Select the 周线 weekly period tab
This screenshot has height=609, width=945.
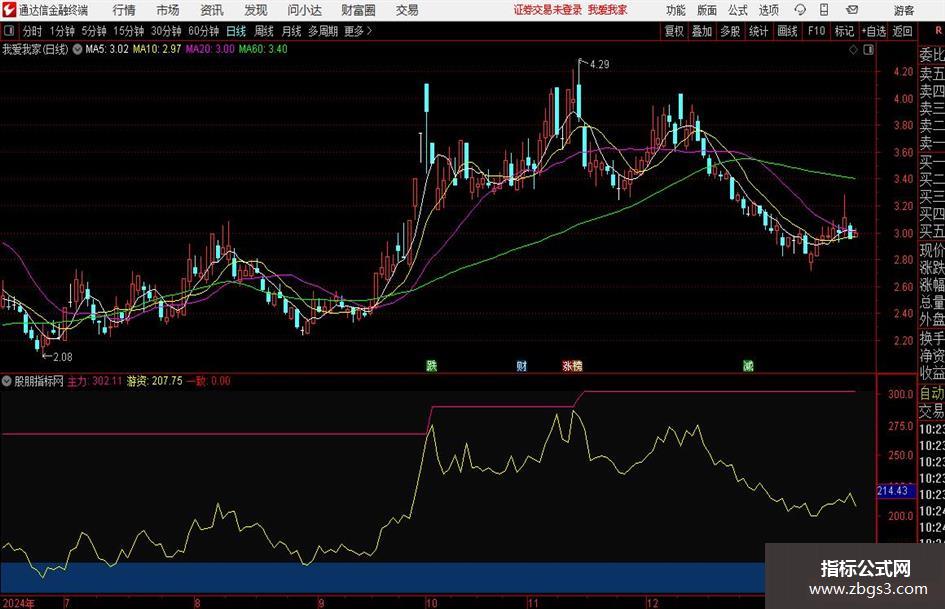263,31
